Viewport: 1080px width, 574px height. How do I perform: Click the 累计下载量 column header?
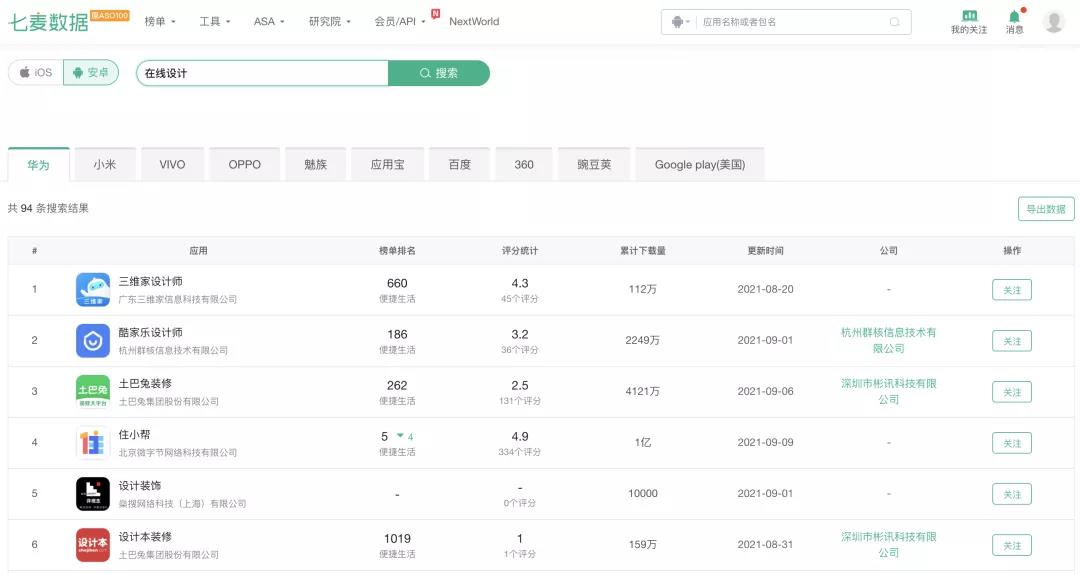643,251
